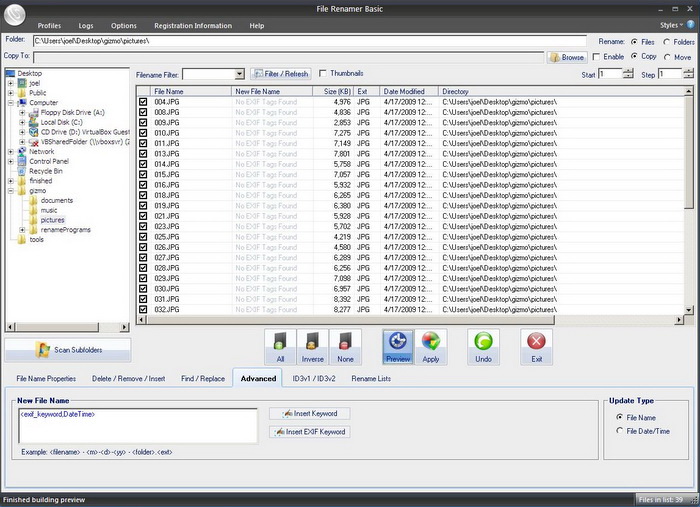Click the Insert EXIF Keyword button
700x507 pixels.
pos(310,432)
